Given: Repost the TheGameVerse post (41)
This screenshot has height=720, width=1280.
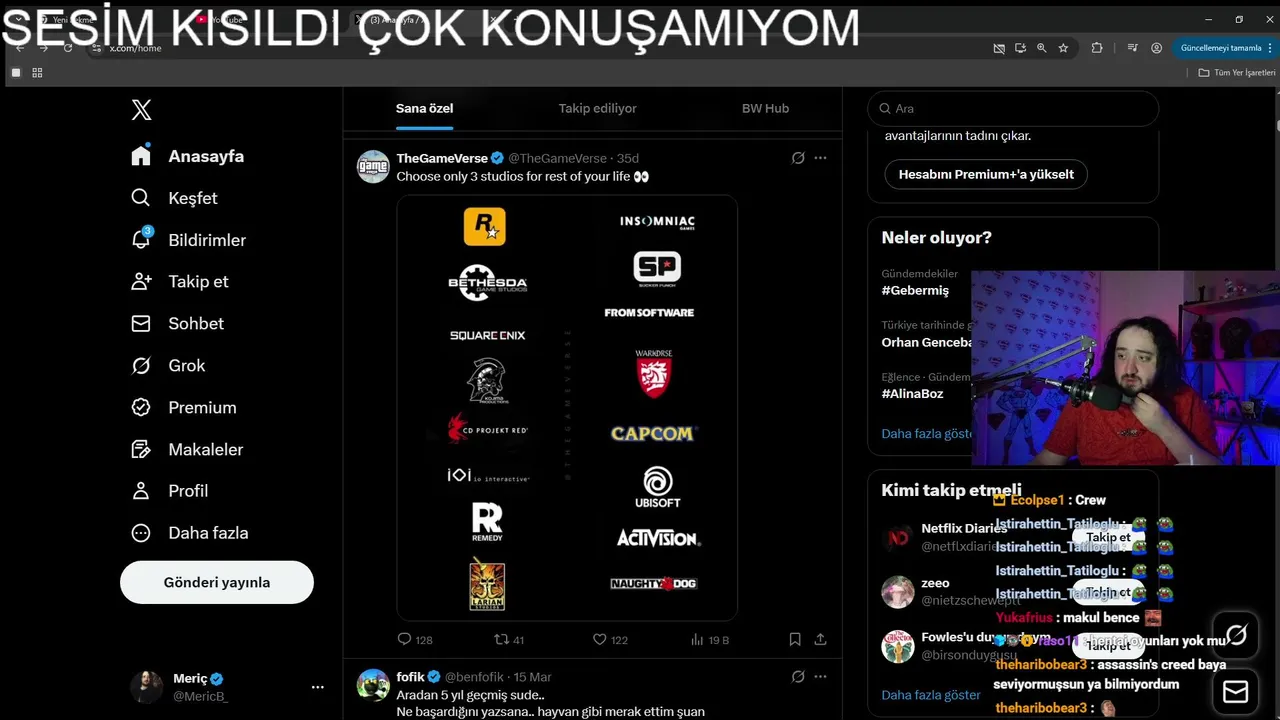Looking at the screenshot, I should 509,639.
